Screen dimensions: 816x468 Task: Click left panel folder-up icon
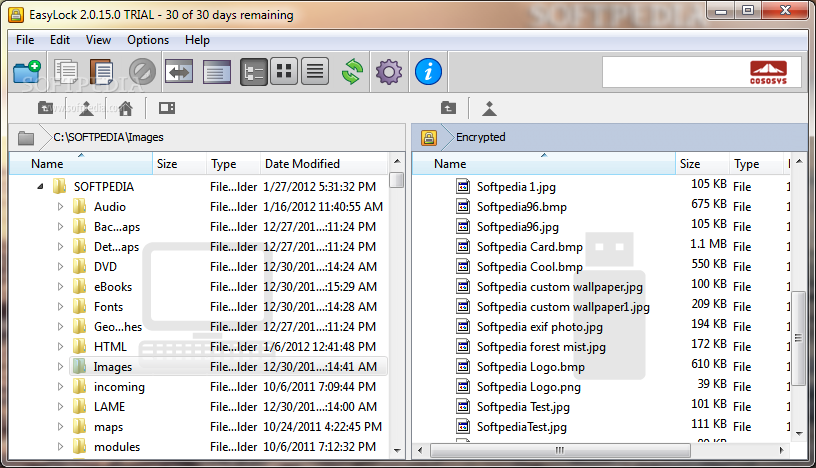pos(45,108)
